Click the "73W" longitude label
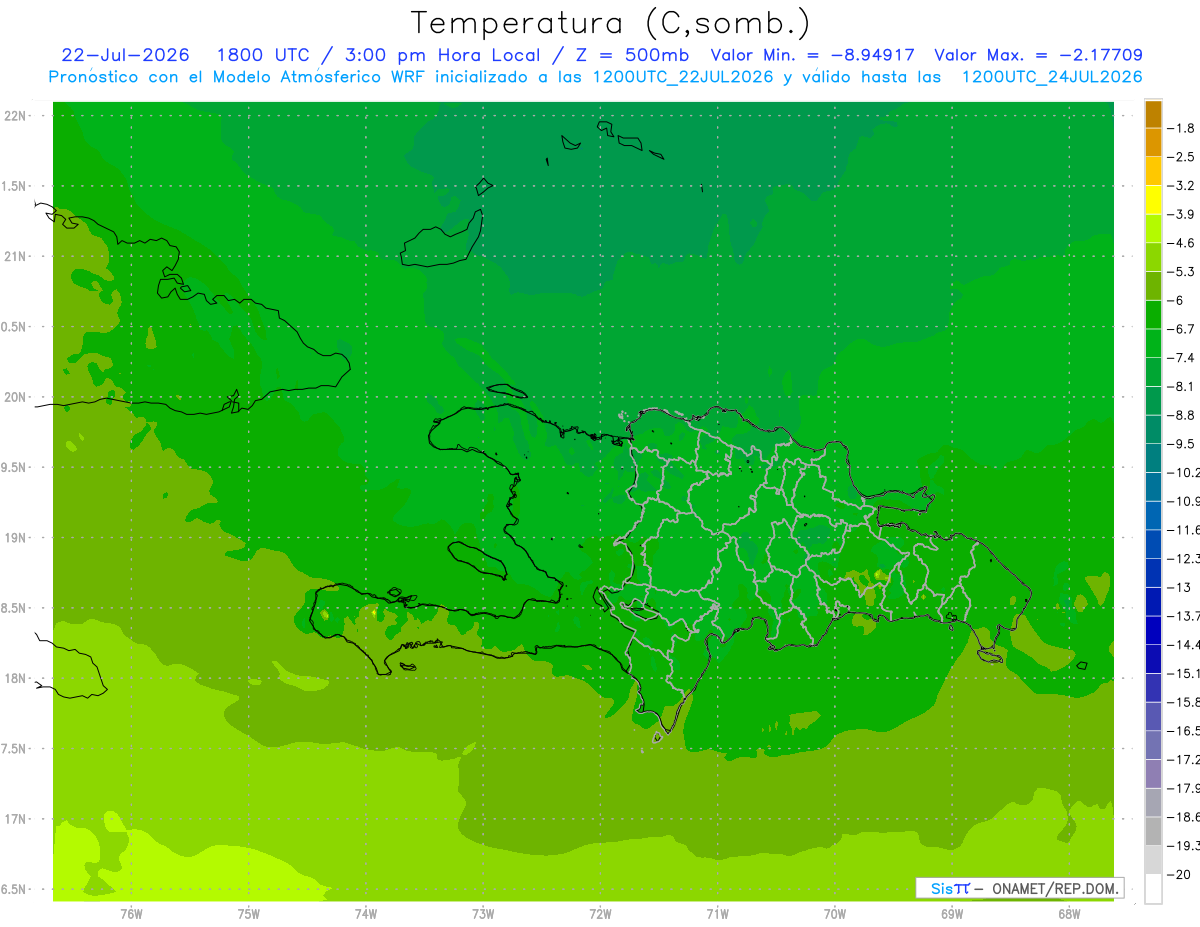The height and width of the screenshot is (927, 1200). coord(483,913)
